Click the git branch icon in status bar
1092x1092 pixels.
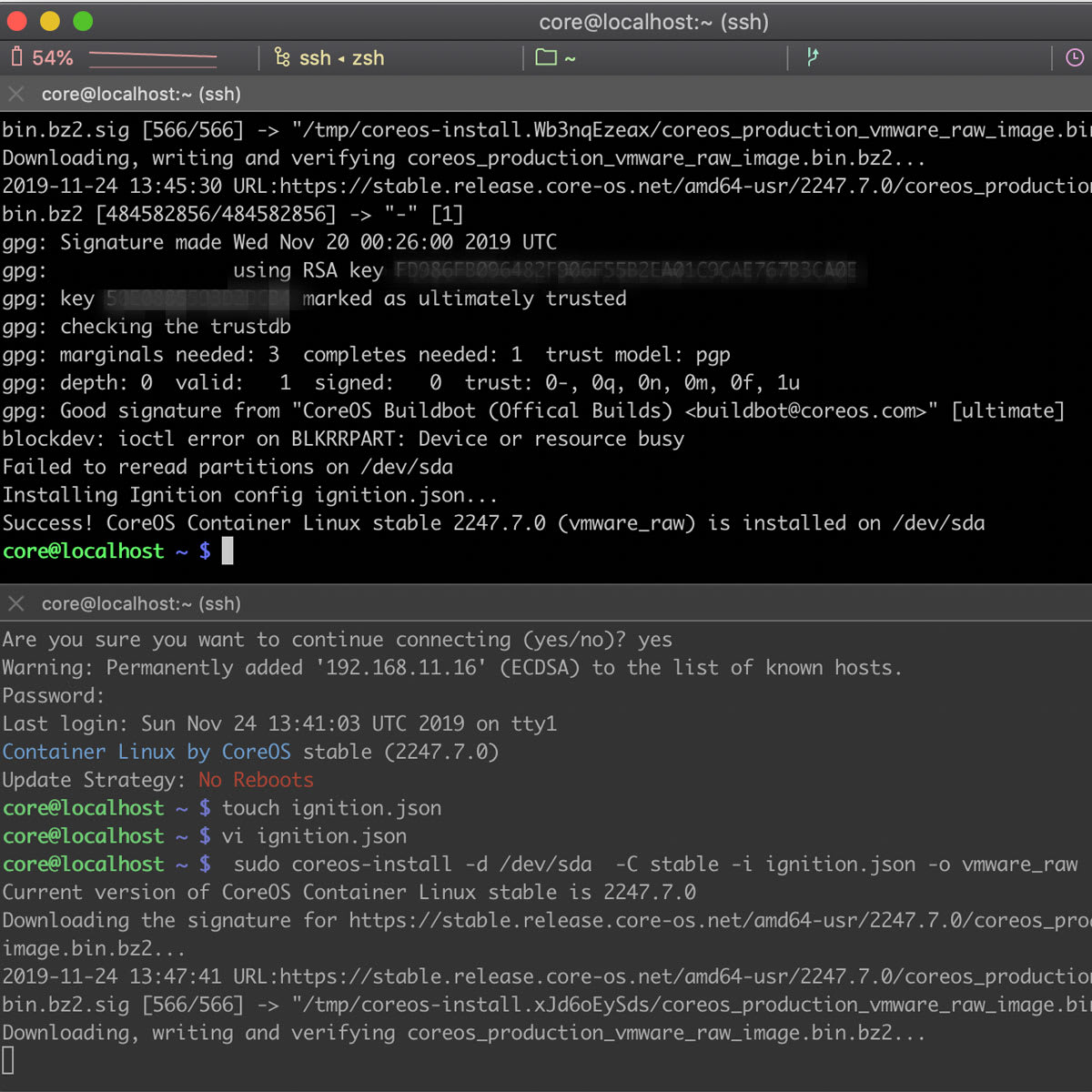click(813, 57)
